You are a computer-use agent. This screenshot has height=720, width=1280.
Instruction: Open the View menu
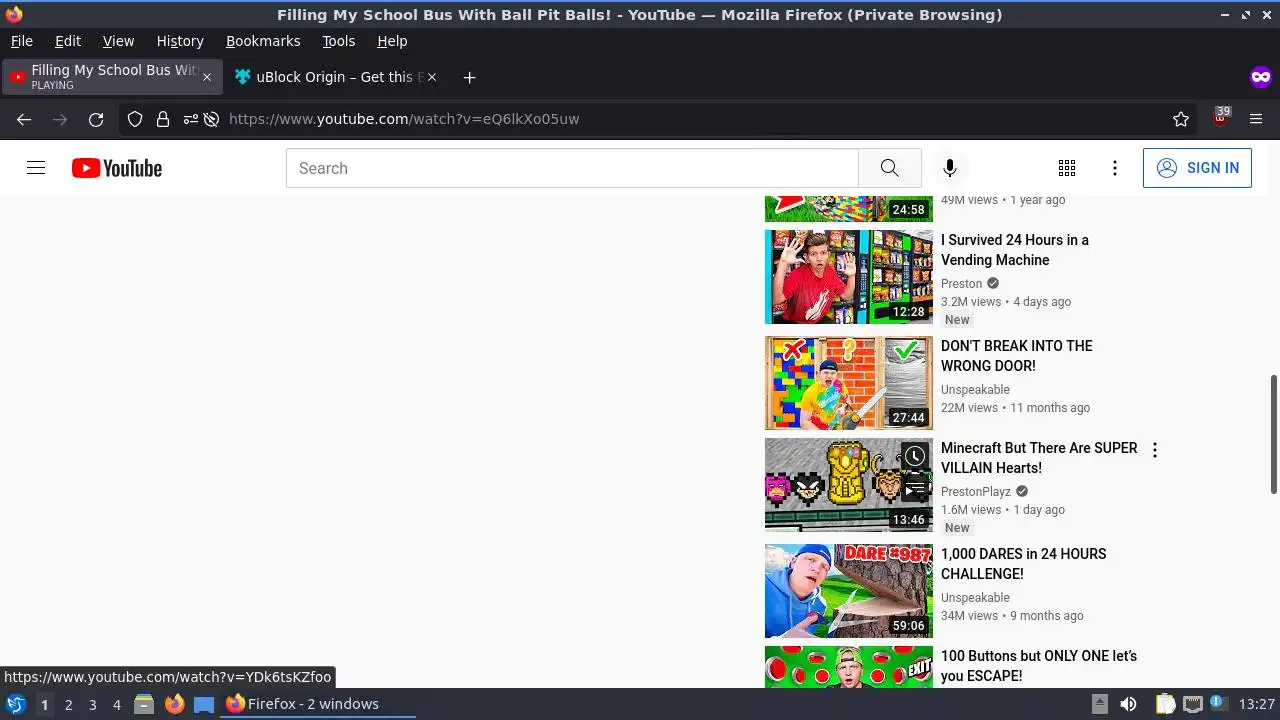pos(118,41)
